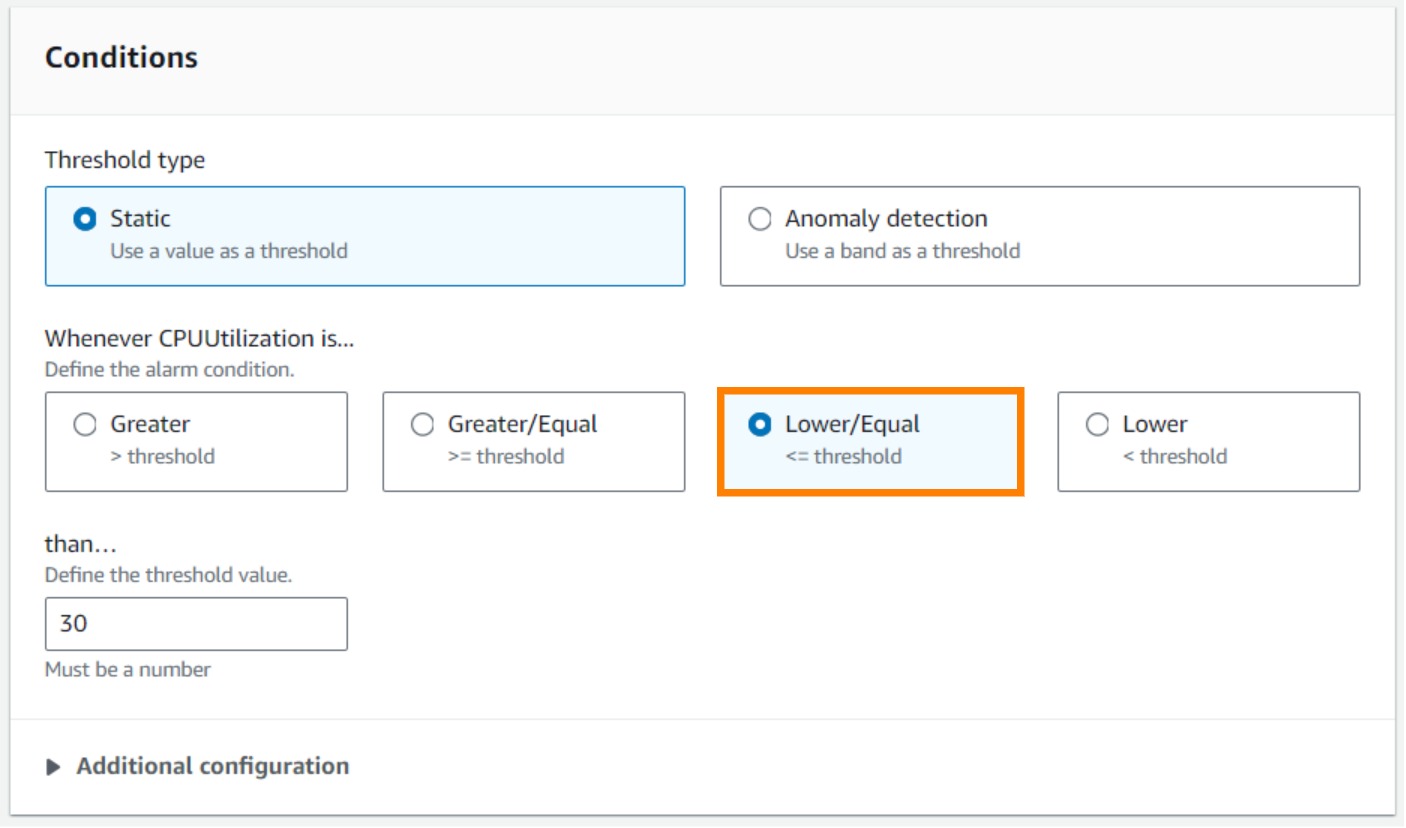The image size is (1406, 828).
Task: Click the Conditions section heading
Action: coord(121,58)
